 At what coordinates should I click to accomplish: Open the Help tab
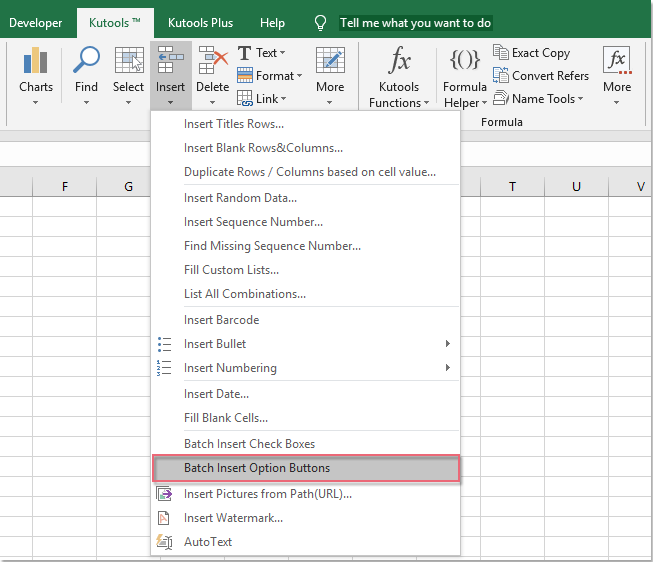click(272, 23)
